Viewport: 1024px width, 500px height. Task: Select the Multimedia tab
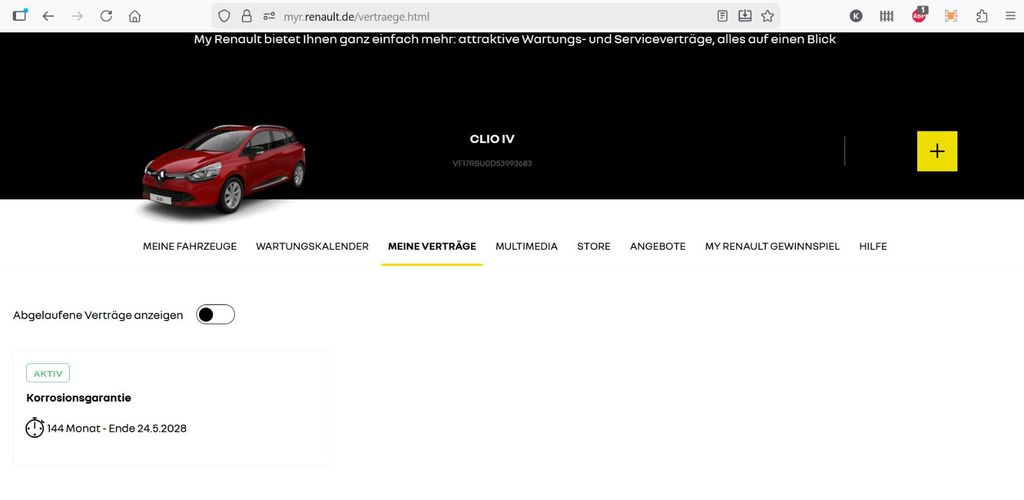[x=526, y=246]
